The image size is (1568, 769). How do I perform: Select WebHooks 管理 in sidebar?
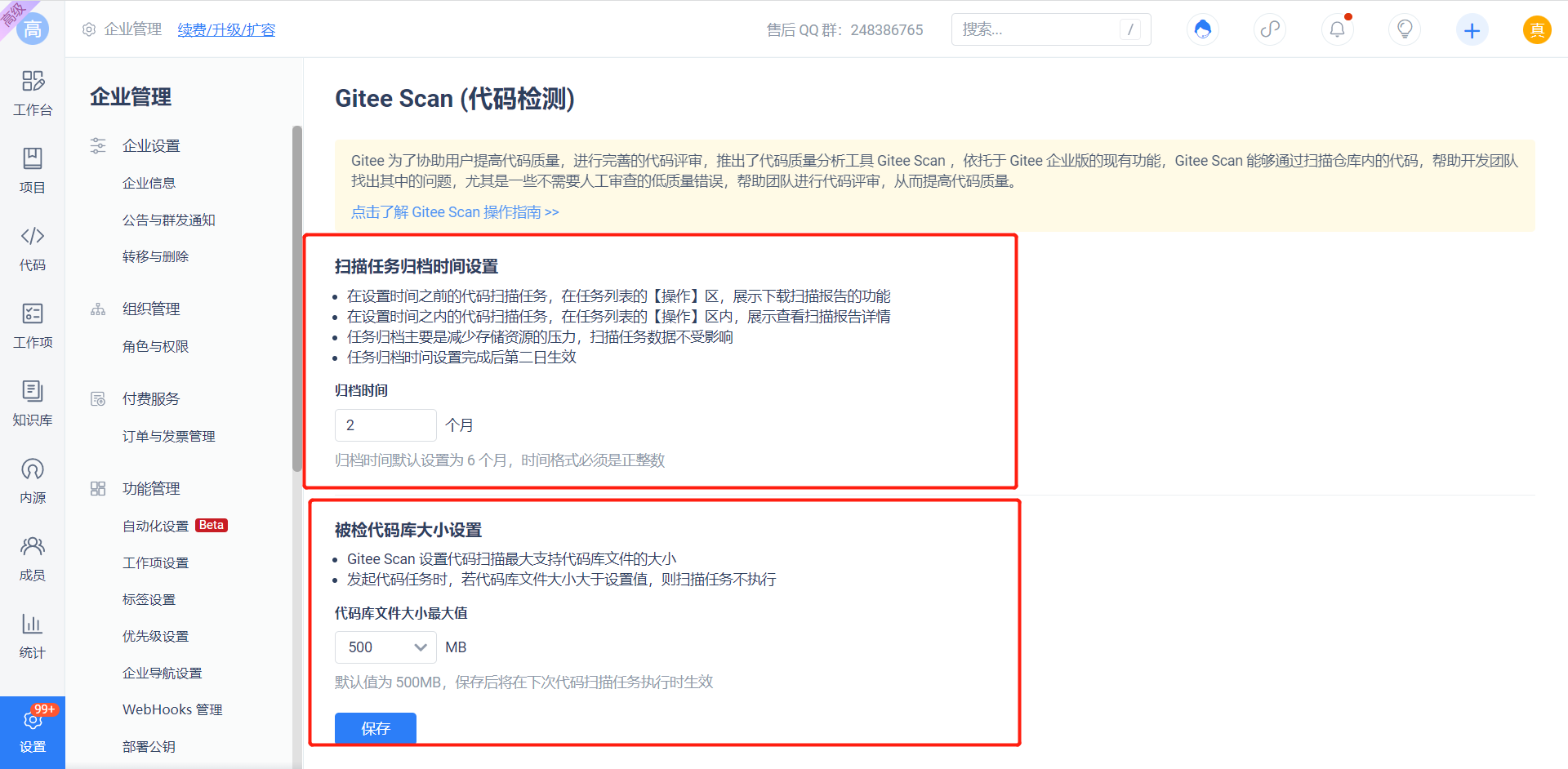click(x=172, y=709)
